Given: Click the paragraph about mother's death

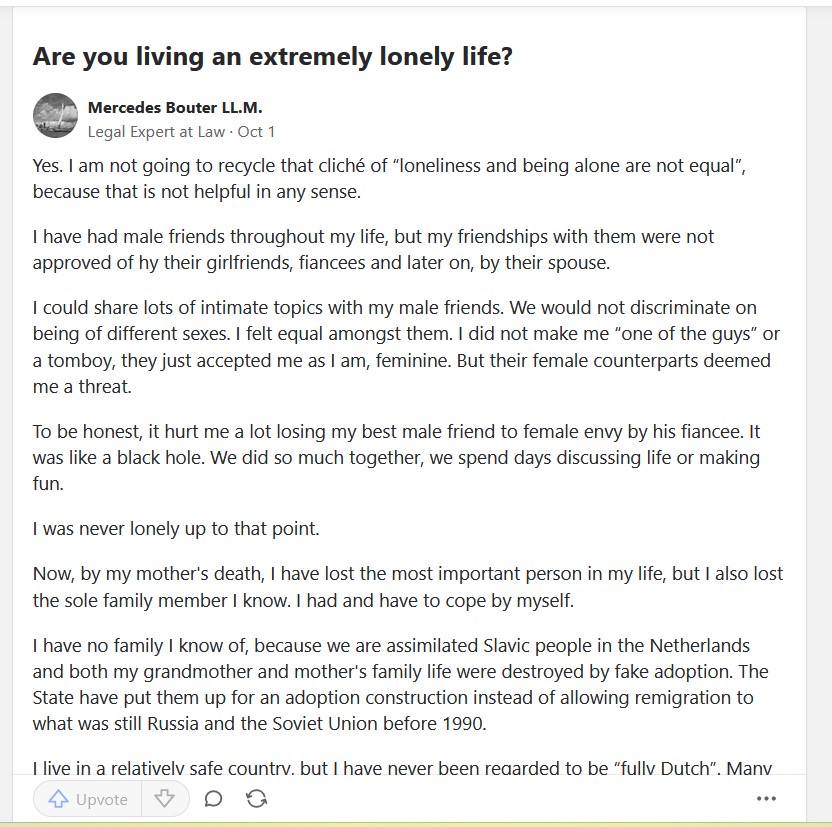Looking at the screenshot, I should click(x=408, y=587).
